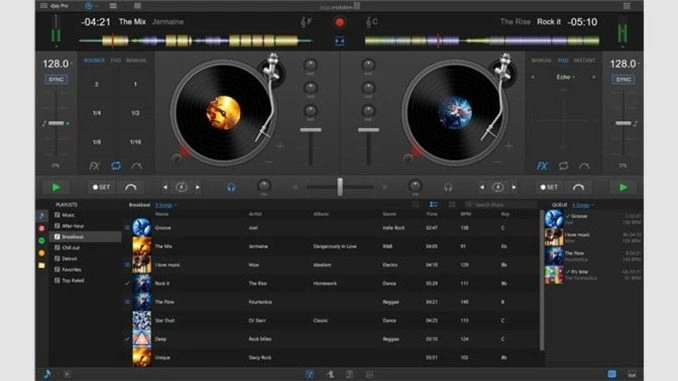Select the 1/16 bounce loop pad
Viewport: 678px width, 381px height.
(135, 142)
